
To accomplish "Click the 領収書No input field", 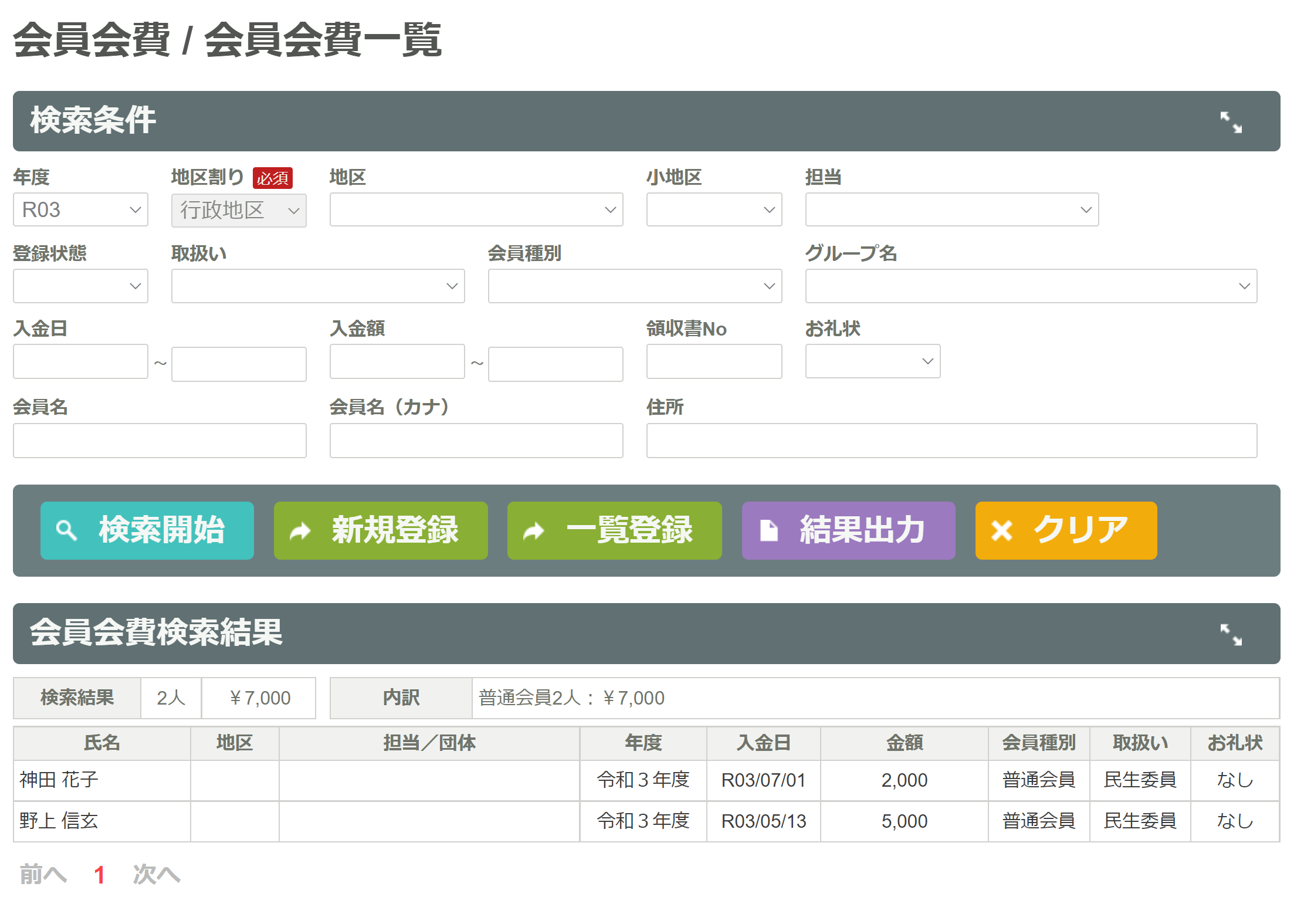I will 714,362.
